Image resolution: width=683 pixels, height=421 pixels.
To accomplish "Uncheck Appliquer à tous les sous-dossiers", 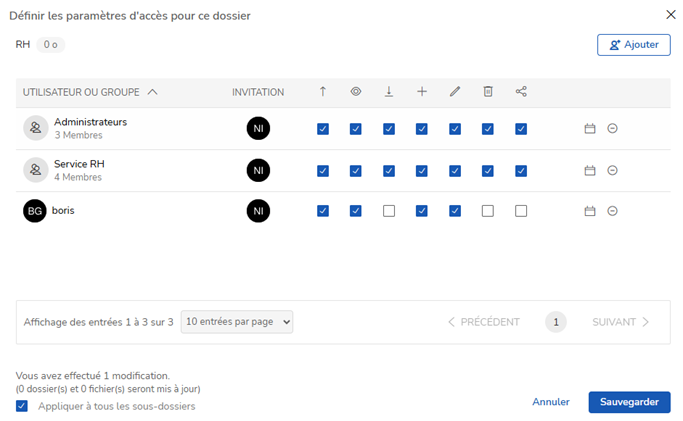I will pyautogui.click(x=22, y=406).
